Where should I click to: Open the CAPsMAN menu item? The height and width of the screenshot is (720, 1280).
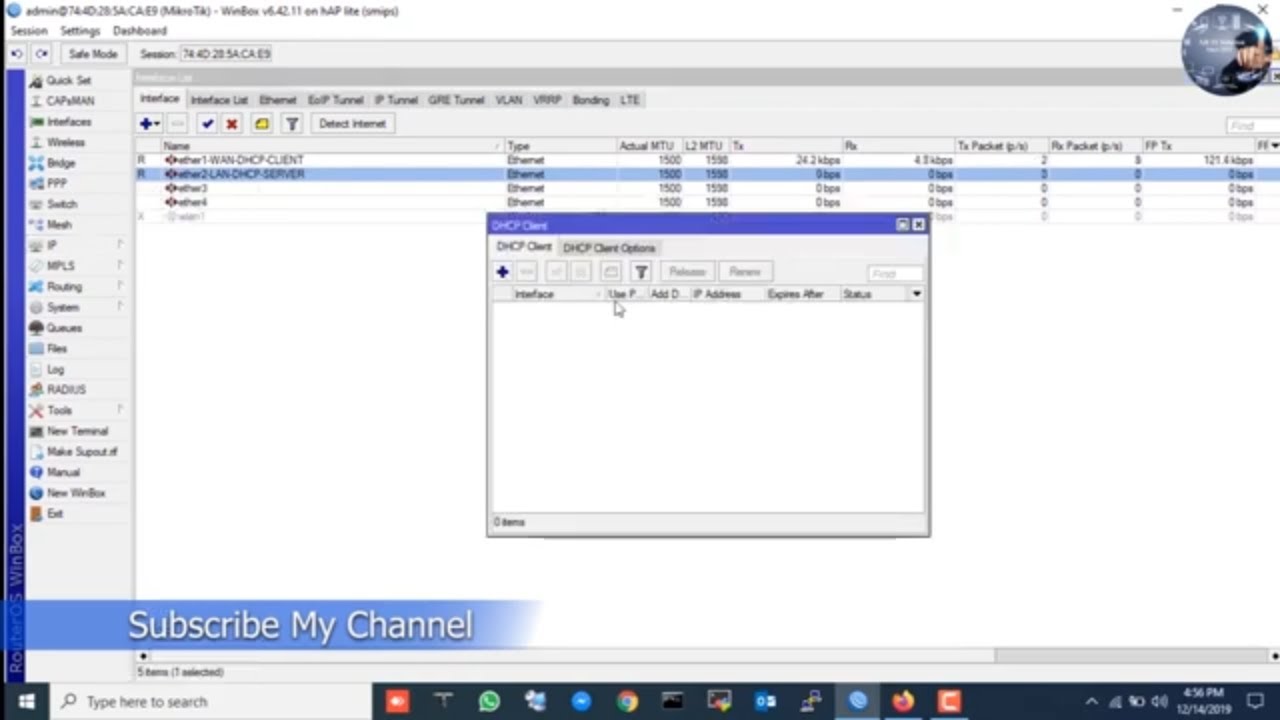70,101
